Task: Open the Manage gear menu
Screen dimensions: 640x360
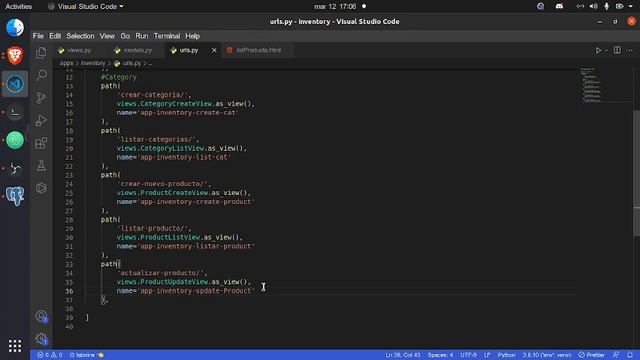Action: tap(41, 338)
